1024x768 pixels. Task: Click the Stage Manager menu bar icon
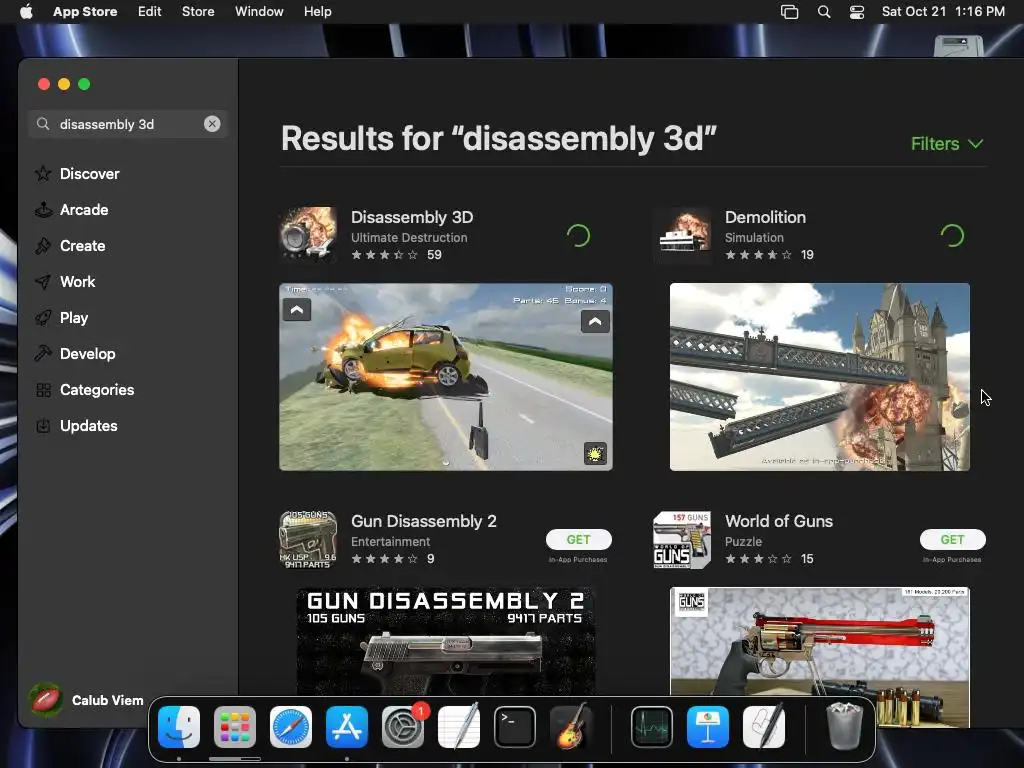click(790, 11)
